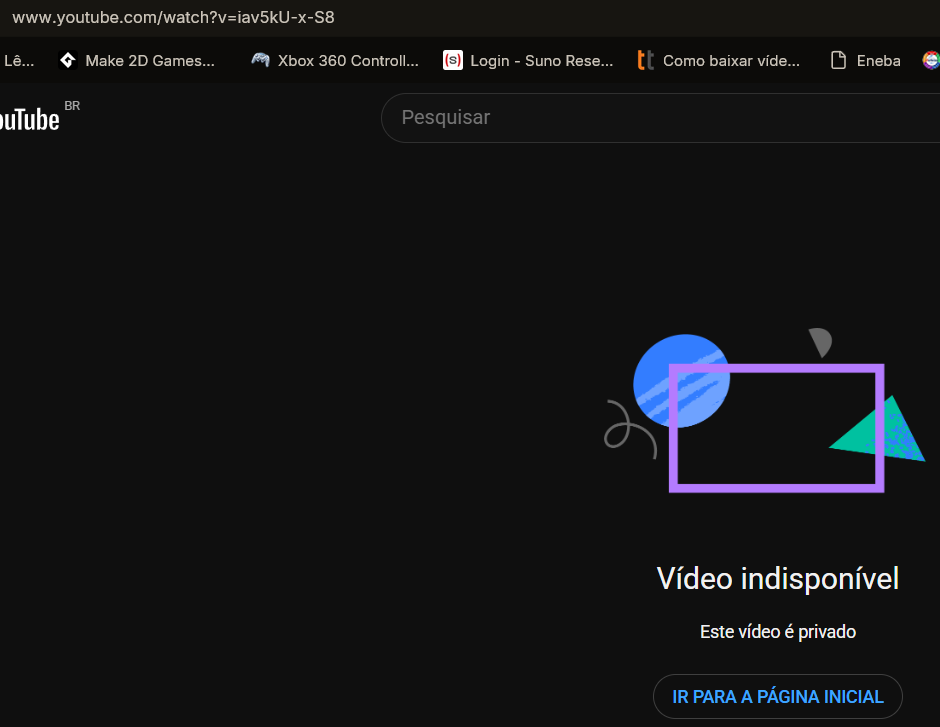Open the Como baixar víde... bookmark
940x727 pixels.
[718, 61]
